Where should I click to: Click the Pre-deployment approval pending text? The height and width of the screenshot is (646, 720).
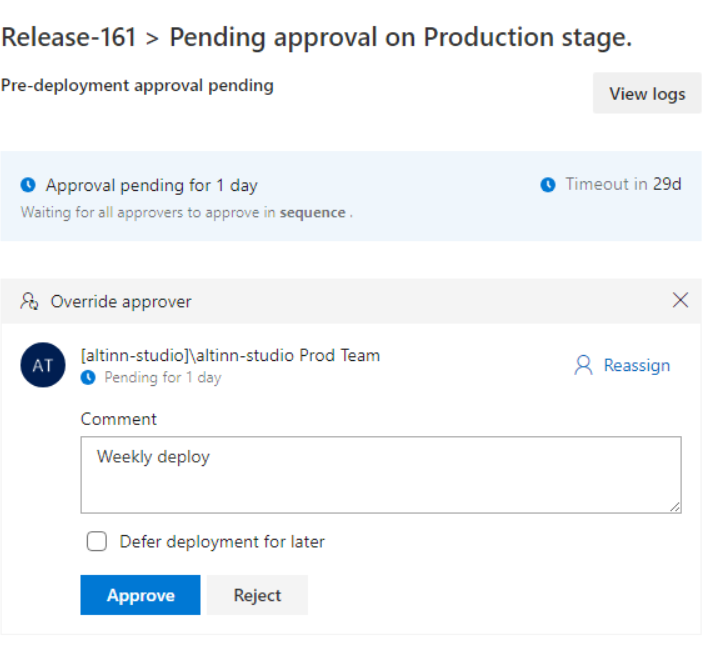coord(137,86)
